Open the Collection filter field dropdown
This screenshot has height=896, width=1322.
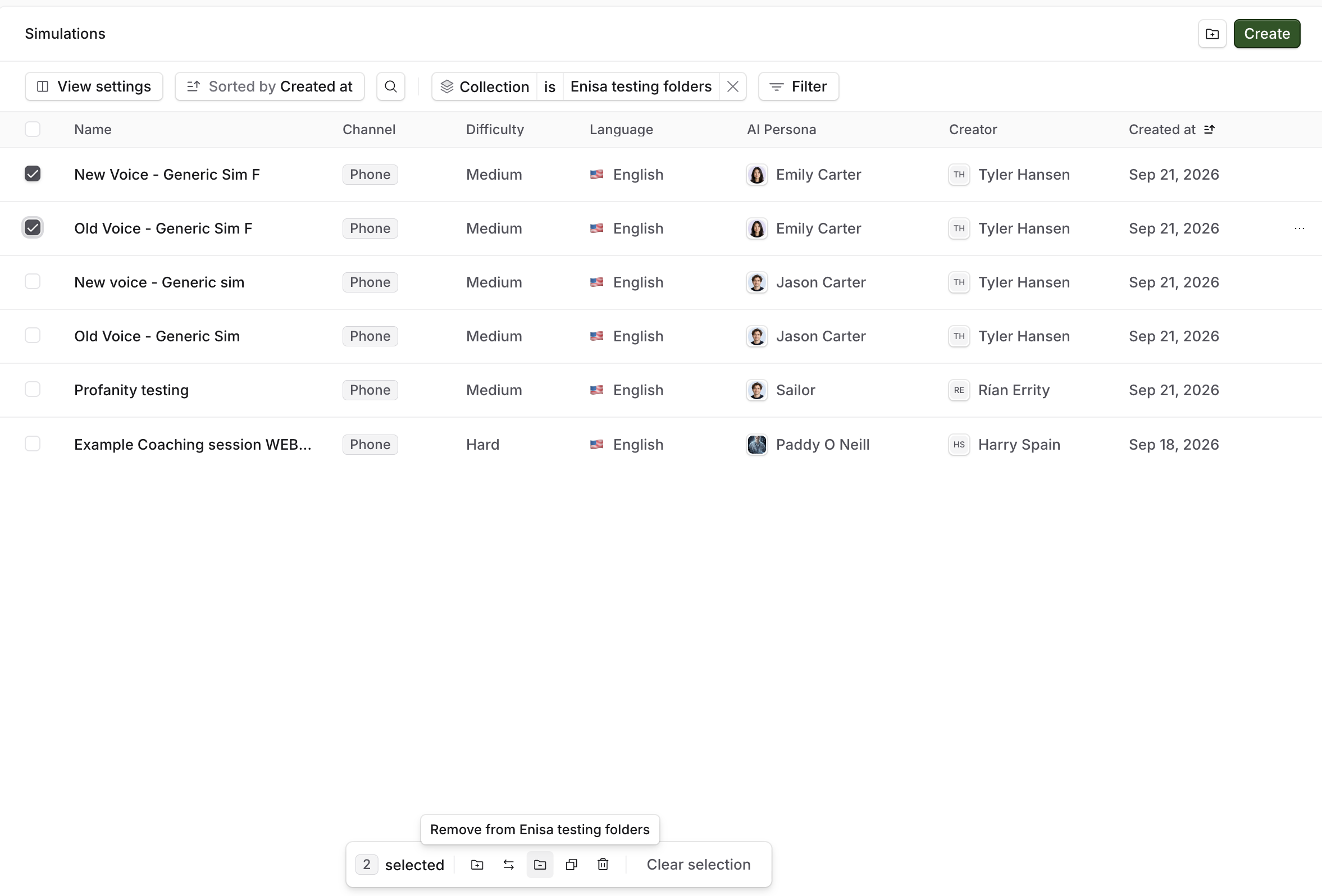click(485, 86)
